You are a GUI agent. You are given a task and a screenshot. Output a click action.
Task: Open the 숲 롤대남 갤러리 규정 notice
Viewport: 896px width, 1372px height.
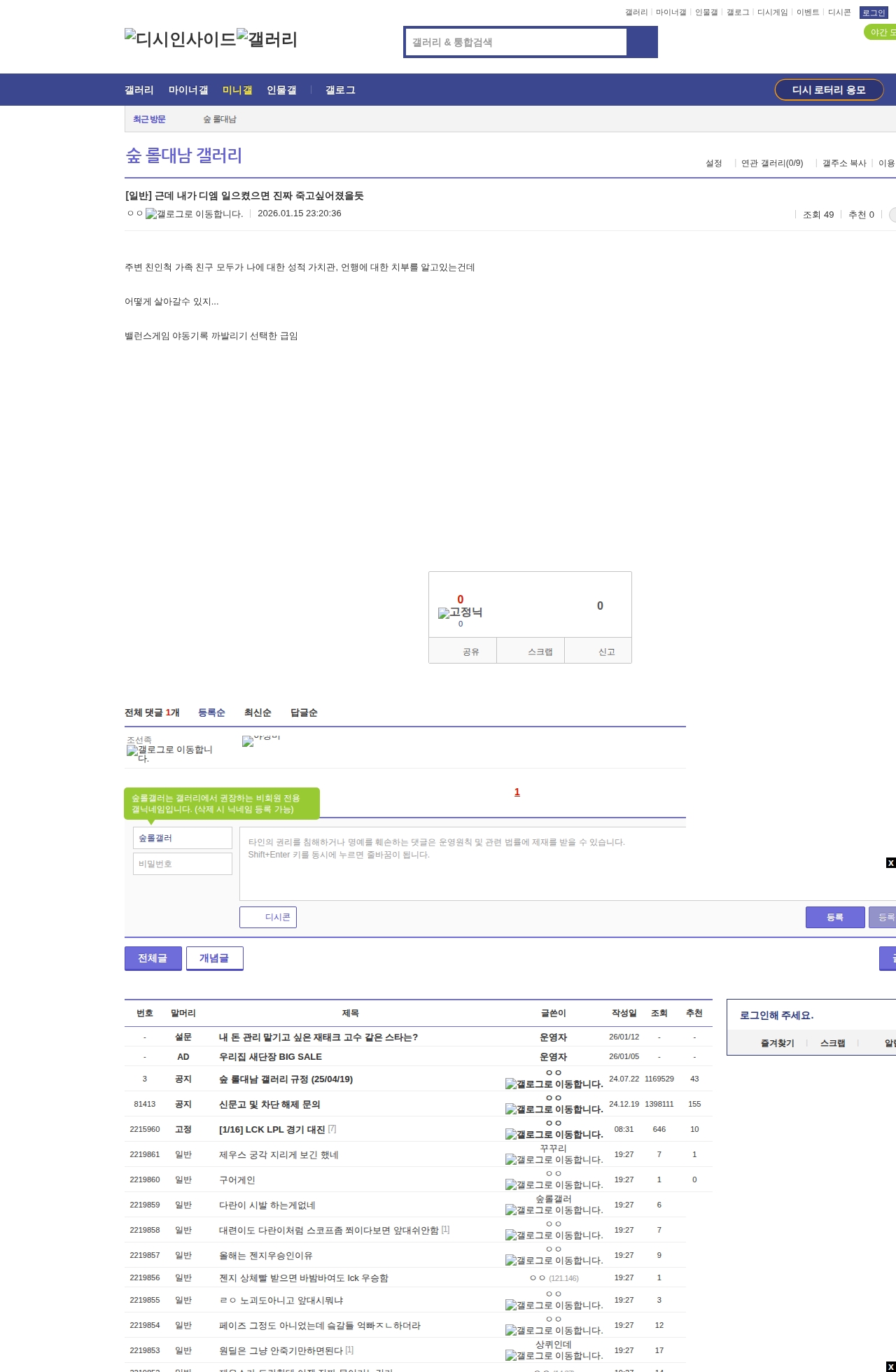pyautogui.click(x=286, y=1079)
